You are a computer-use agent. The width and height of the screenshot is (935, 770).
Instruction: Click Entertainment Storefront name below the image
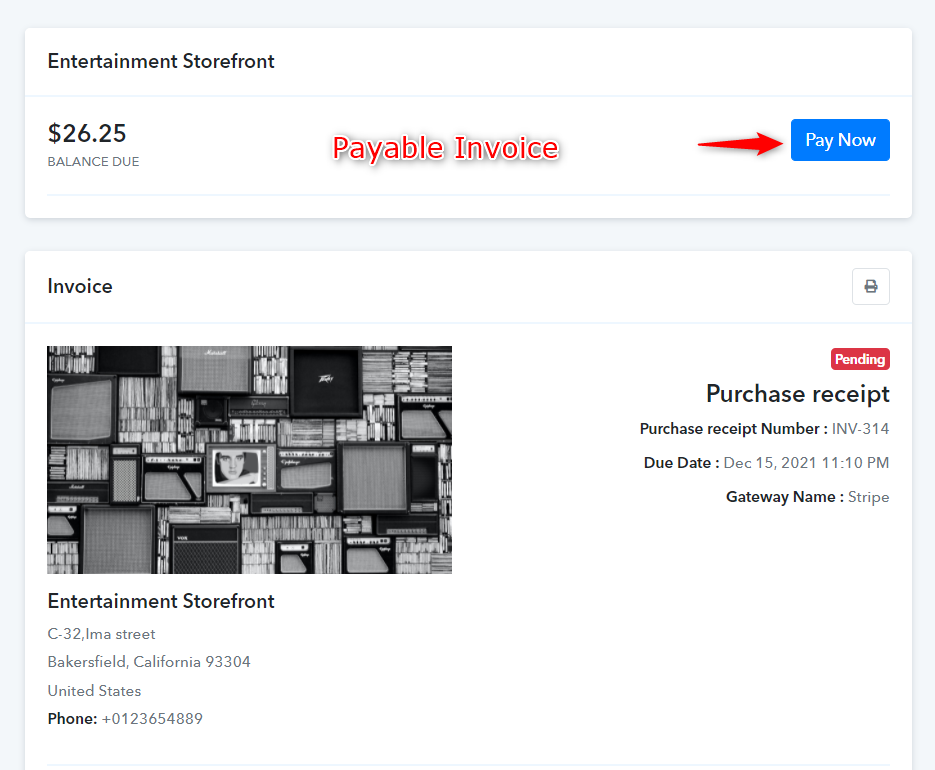[x=161, y=601]
